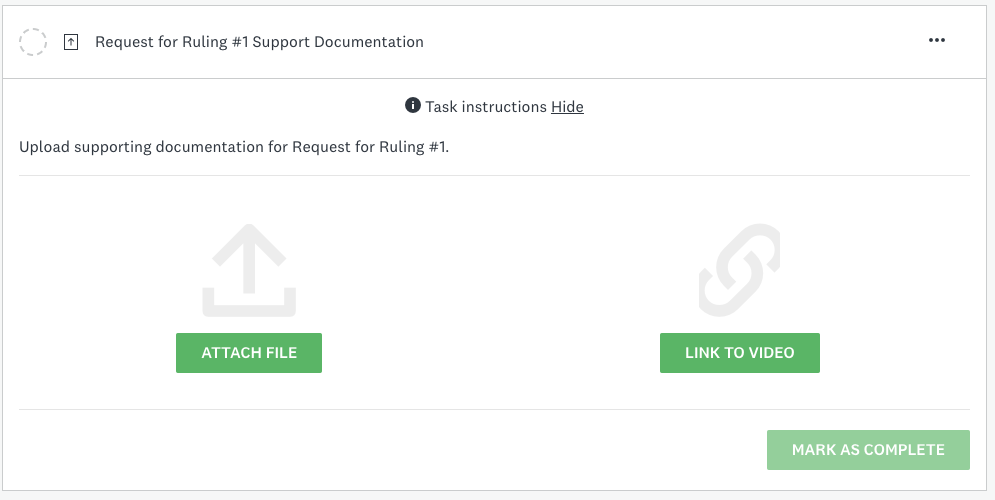Open the three-dot more options menu
Screen dimensions: 995x500
(937, 41)
